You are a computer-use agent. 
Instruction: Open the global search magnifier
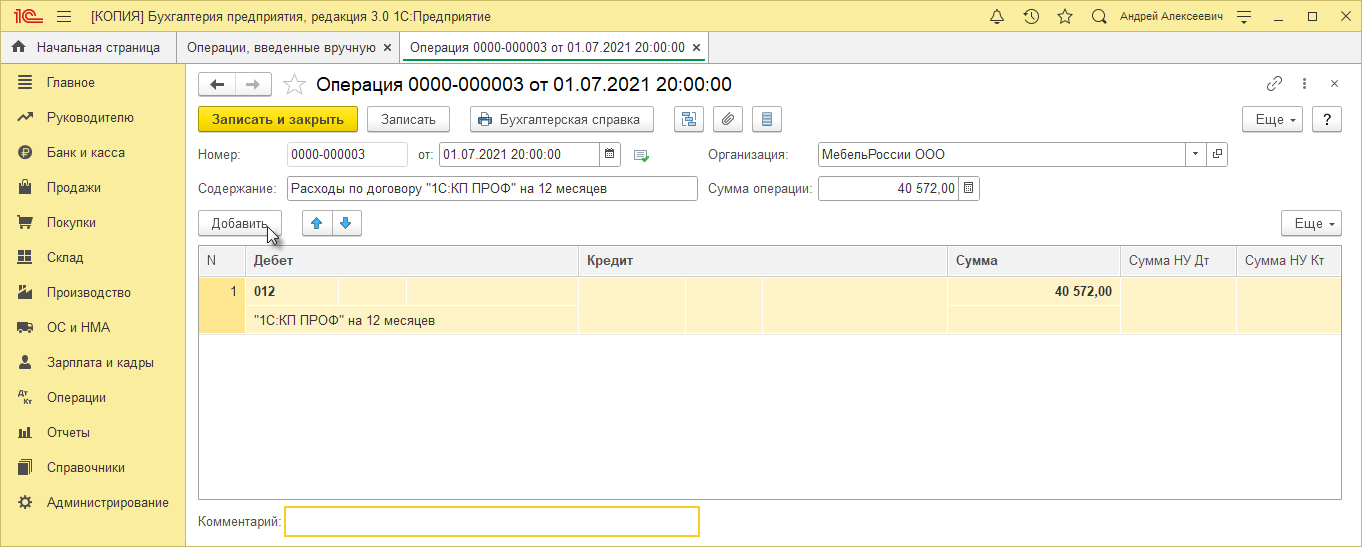[x=1099, y=17]
